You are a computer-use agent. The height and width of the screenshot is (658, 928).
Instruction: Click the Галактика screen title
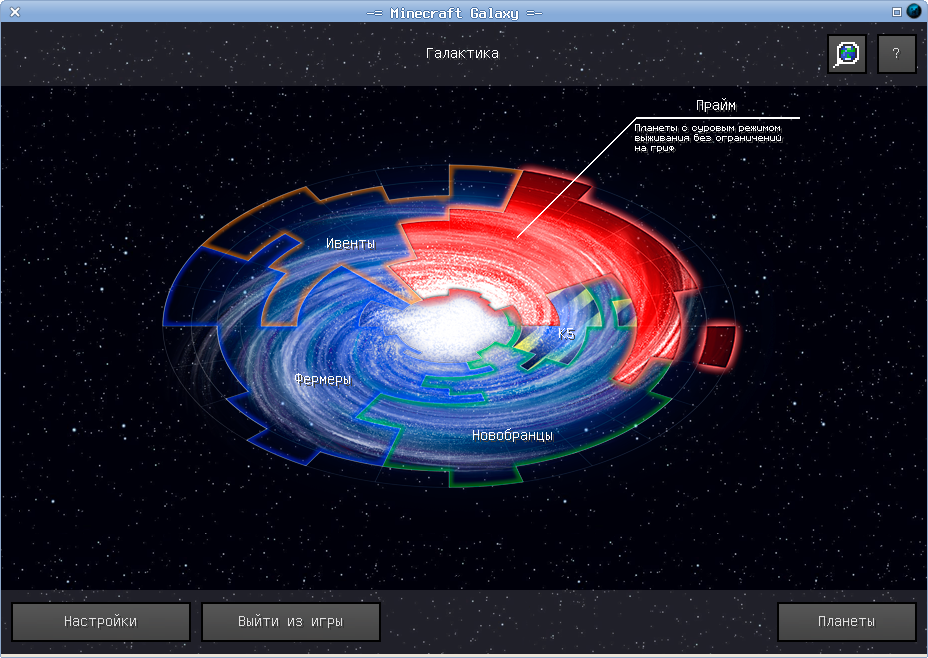[x=462, y=53]
